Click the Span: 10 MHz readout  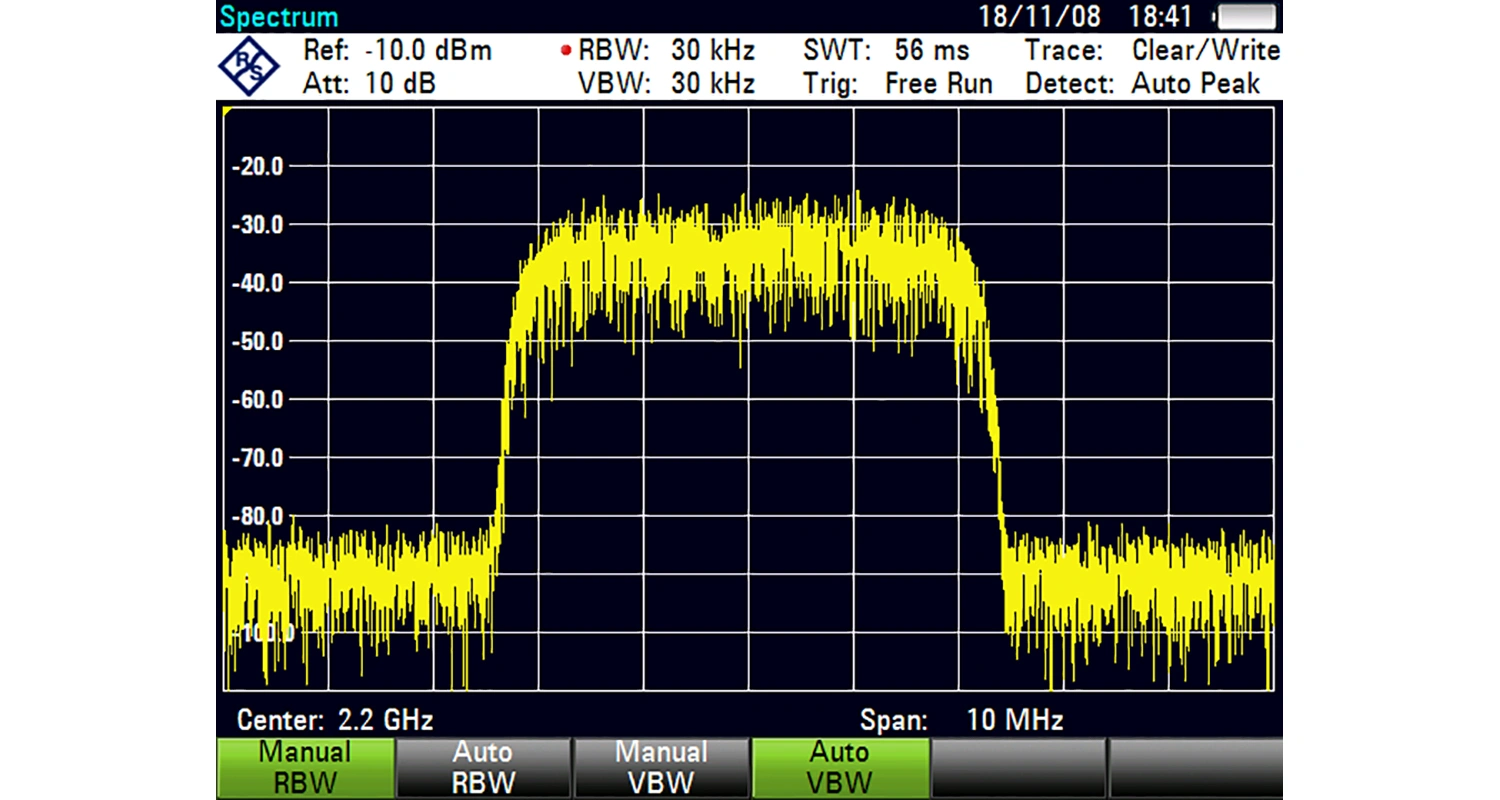(x=962, y=719)
